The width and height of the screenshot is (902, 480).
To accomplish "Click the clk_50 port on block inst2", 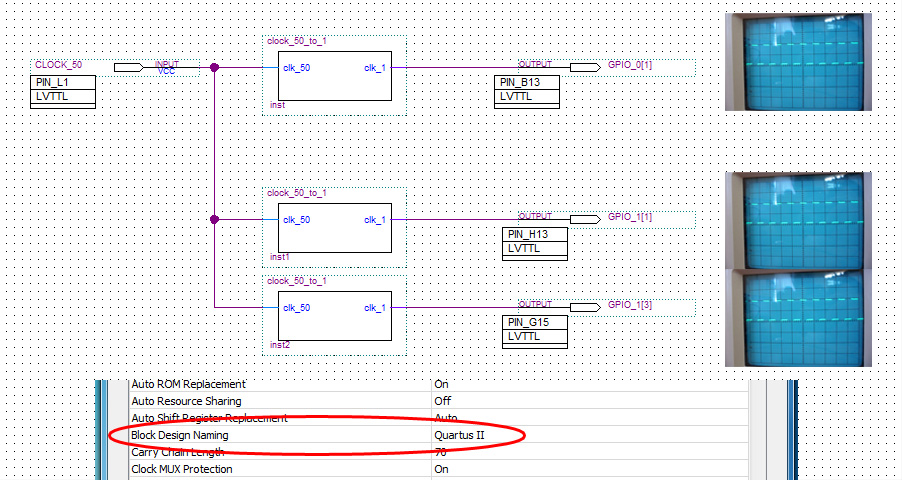I will [x=296, y=308].
